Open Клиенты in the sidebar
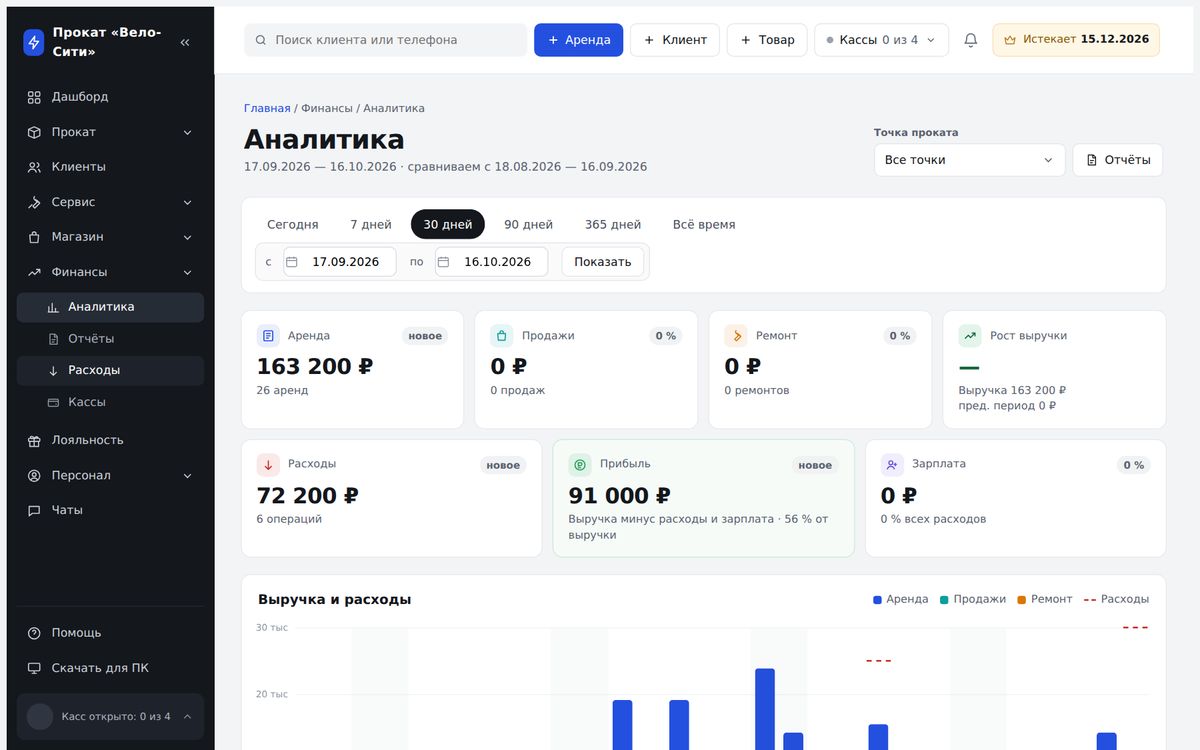The width and height of the screenshot is (1200, 750). coord(110,167)
